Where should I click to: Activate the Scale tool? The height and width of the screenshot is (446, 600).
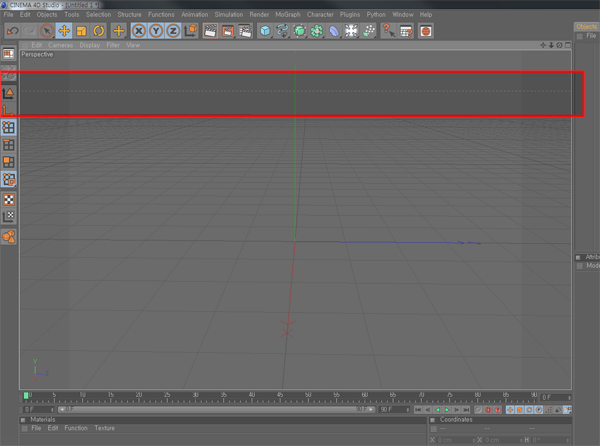[81, 31]
